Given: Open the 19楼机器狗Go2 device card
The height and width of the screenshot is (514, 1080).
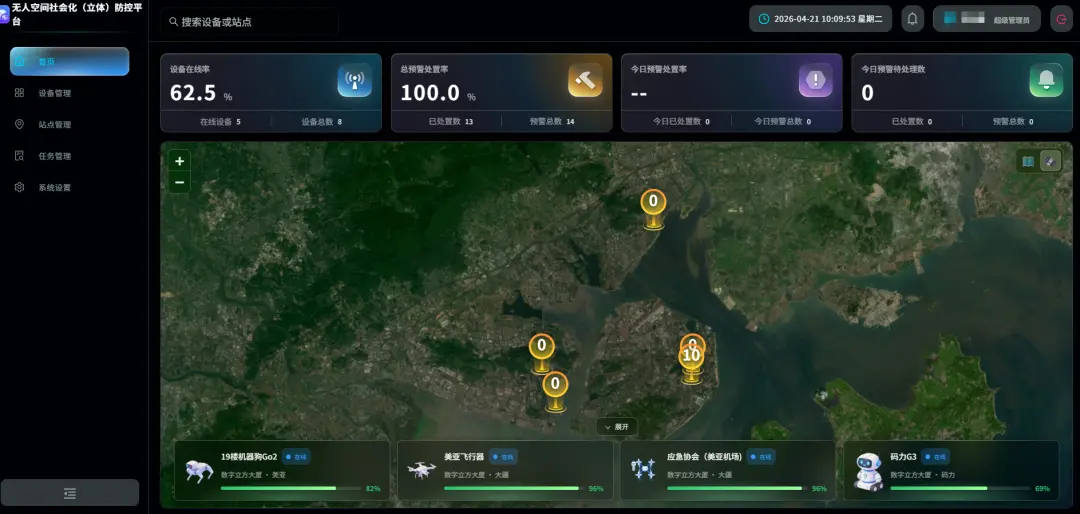Looking at the screenshot, I should (x=282, y=470).
